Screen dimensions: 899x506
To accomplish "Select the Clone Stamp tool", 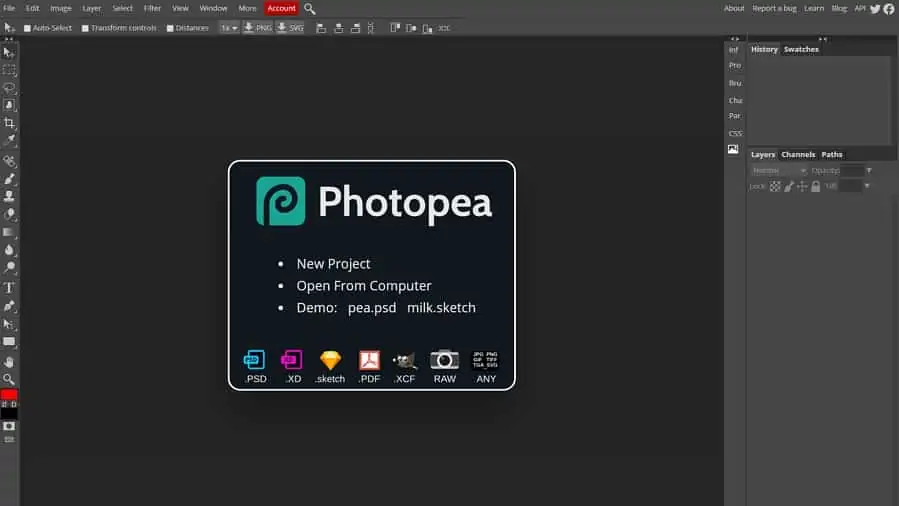I will point(9,197).
